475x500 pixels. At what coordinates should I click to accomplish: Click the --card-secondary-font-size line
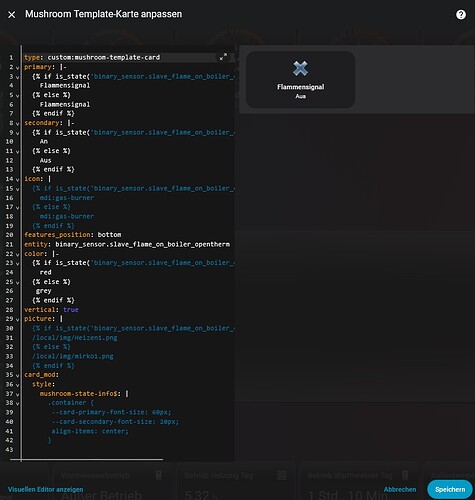click(x=115, y=421)
